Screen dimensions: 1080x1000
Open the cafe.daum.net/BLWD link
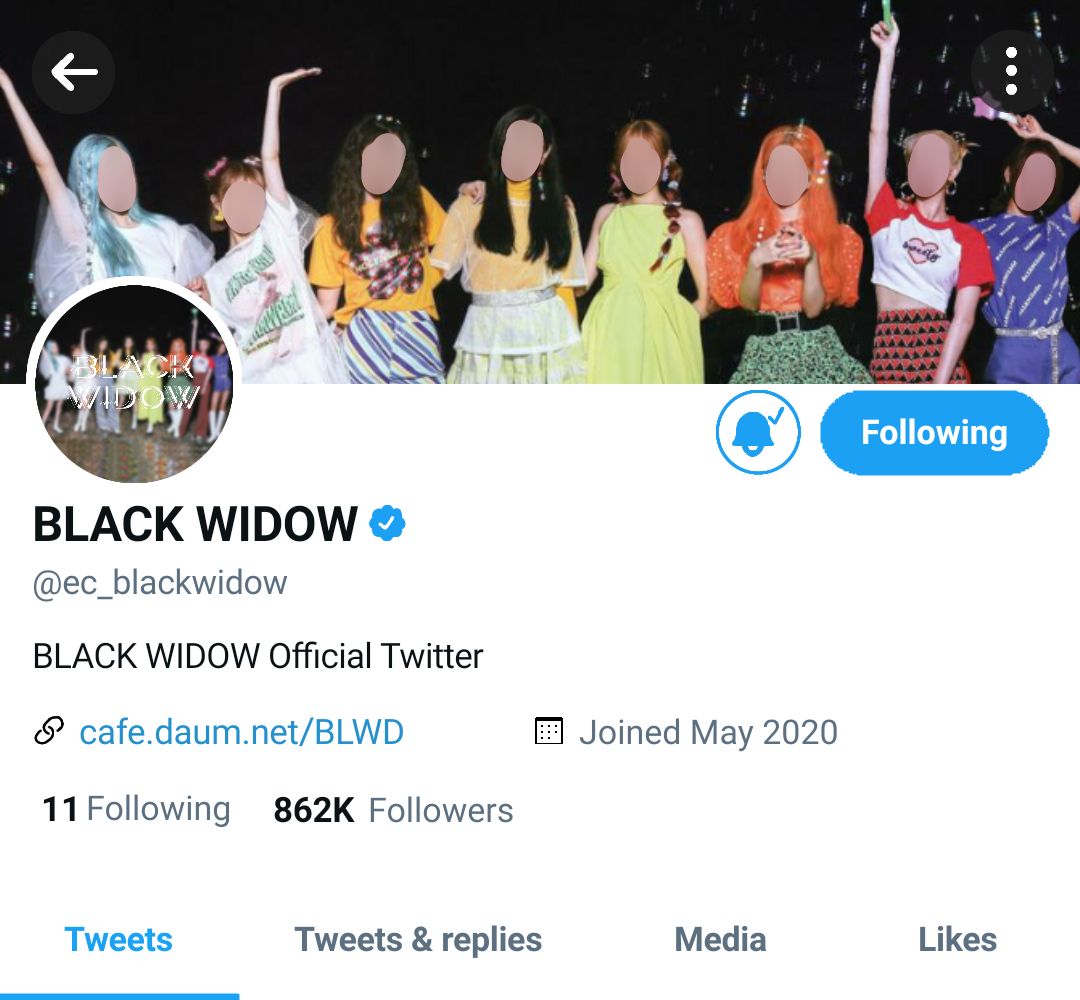pyautogui.click(x=241, y=732)
